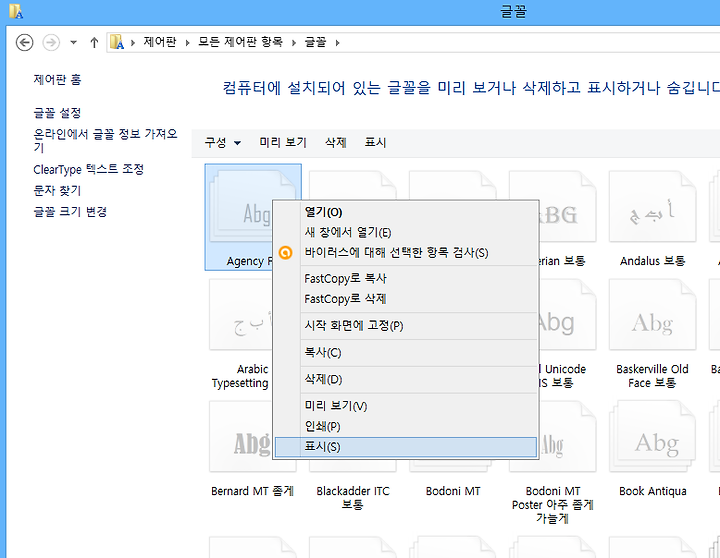Click the 글꼴 breadcrumb segment
This screenshot has width=720, height=558.
point(315,42)
